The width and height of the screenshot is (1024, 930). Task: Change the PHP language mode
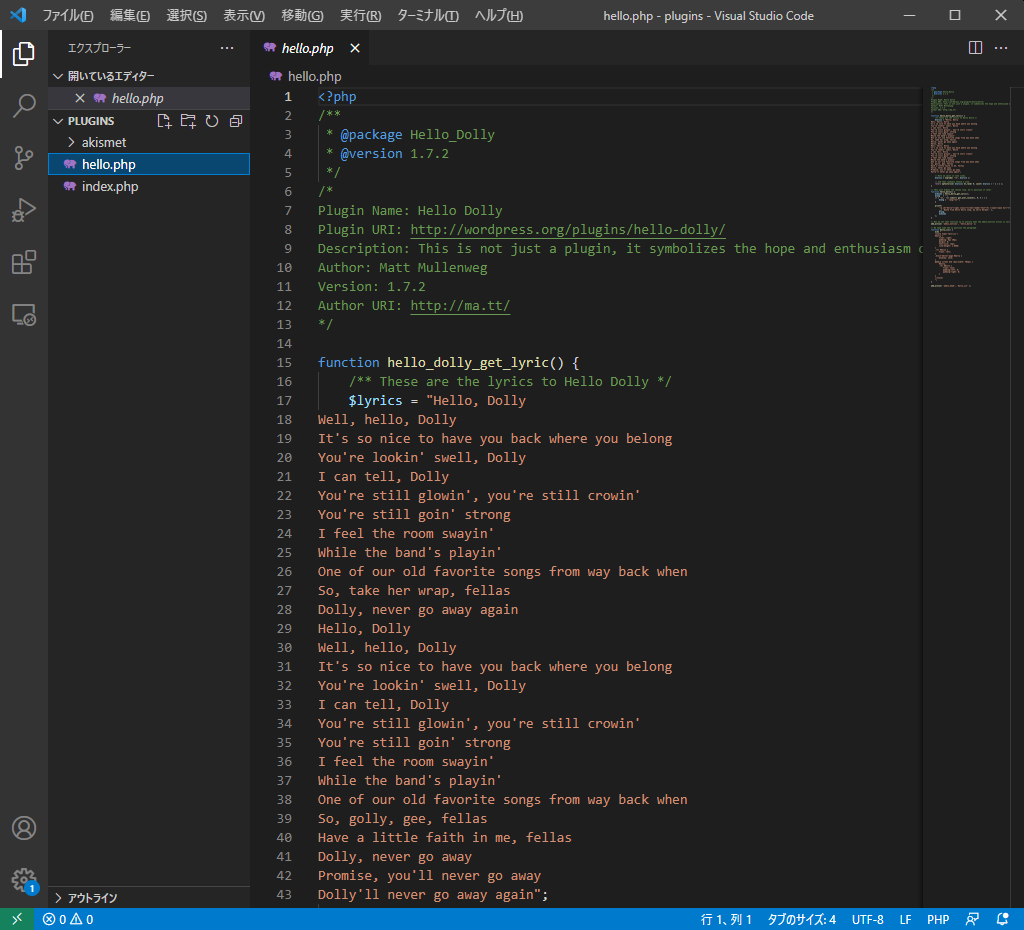pyautogui.click(x=938, y=919)
